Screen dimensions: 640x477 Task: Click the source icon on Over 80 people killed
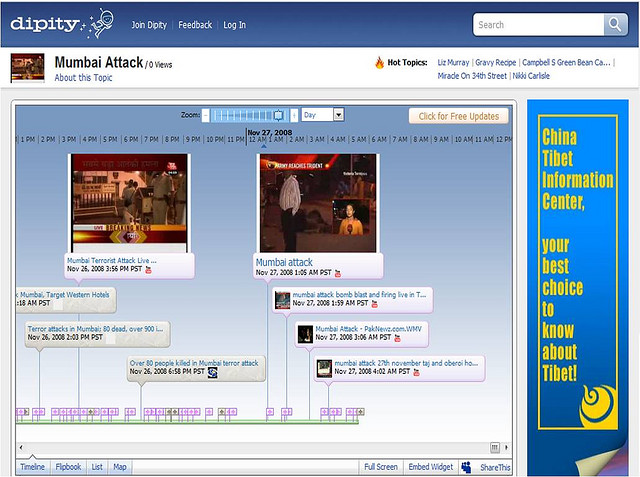pyautogui.click(x=212, y=372)
